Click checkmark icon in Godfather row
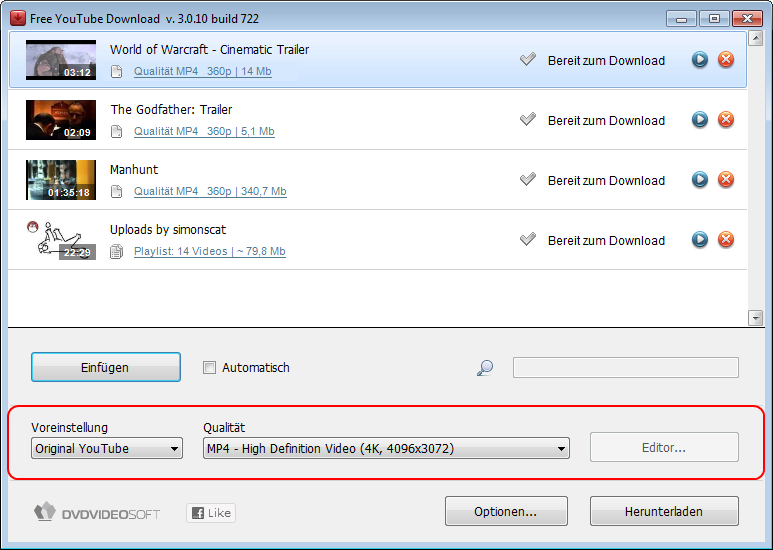 (x=527, y=119)
